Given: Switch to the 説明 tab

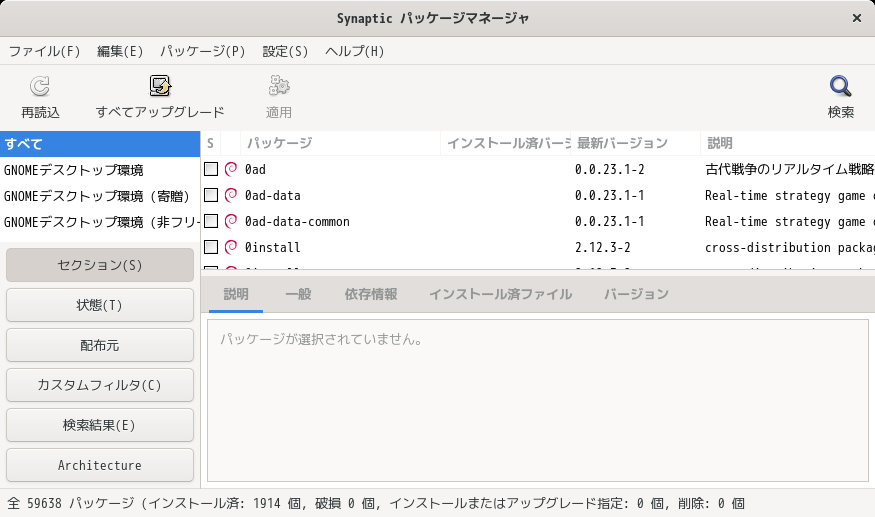Looking at the screenshot, I should coord(236,294).
